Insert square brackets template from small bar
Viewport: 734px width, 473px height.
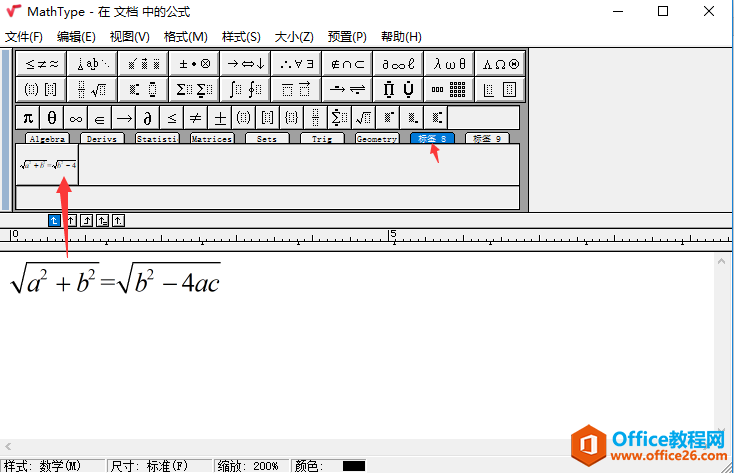tap(268, 118)
